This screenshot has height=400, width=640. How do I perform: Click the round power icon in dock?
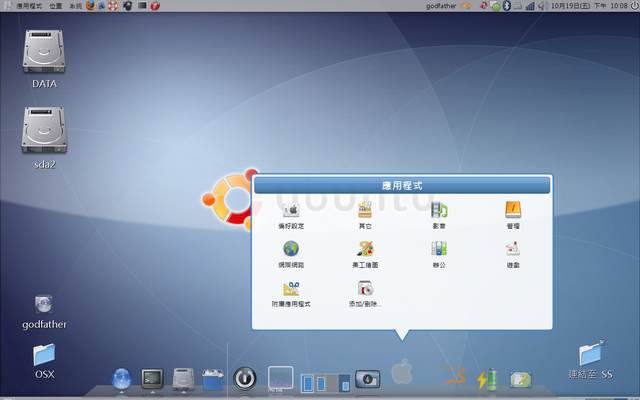pyautogui.click(x=244, y=378)
